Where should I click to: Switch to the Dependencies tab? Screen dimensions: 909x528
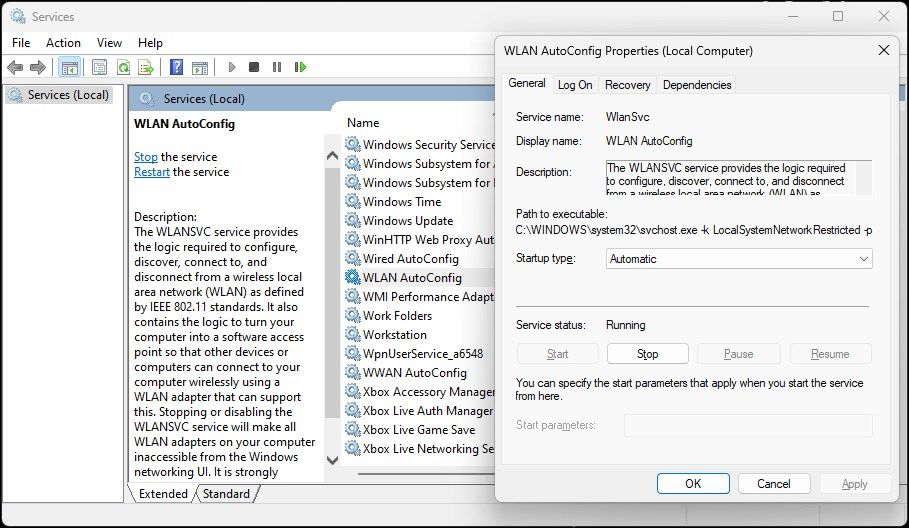coord(696,85)
